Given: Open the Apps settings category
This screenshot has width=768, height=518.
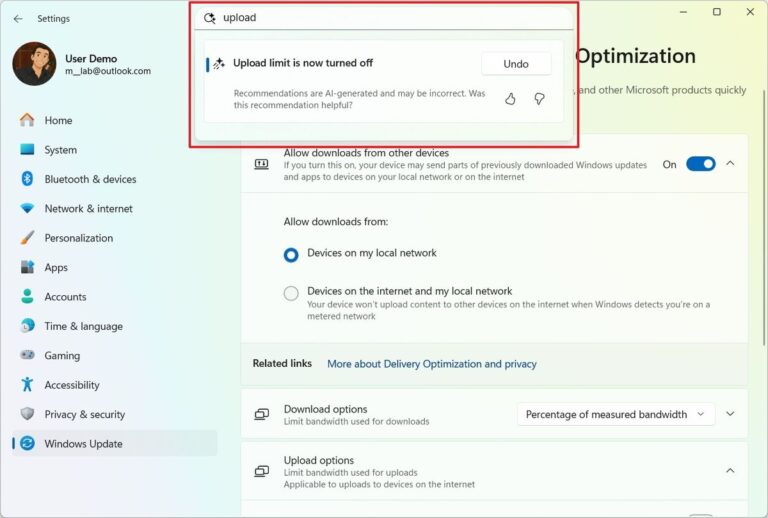Looking at the screenshot, I should (x=114, y=267).
